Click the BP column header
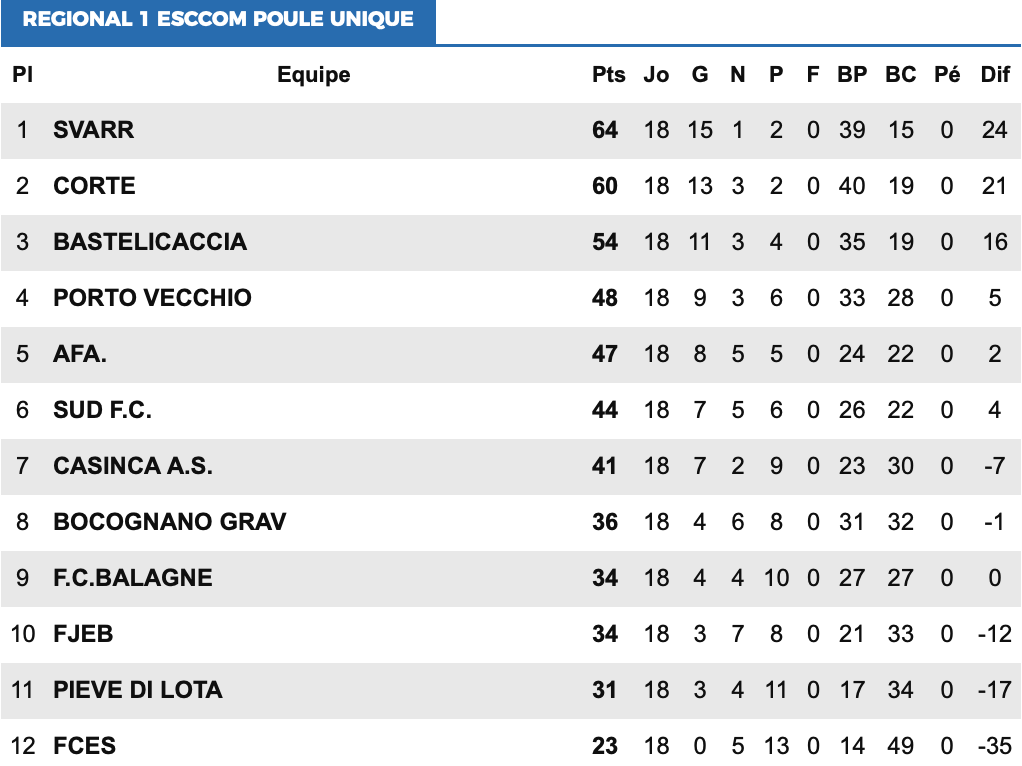Image resolution: width=1022 pixels, height=766 pixels. (852, 75)
